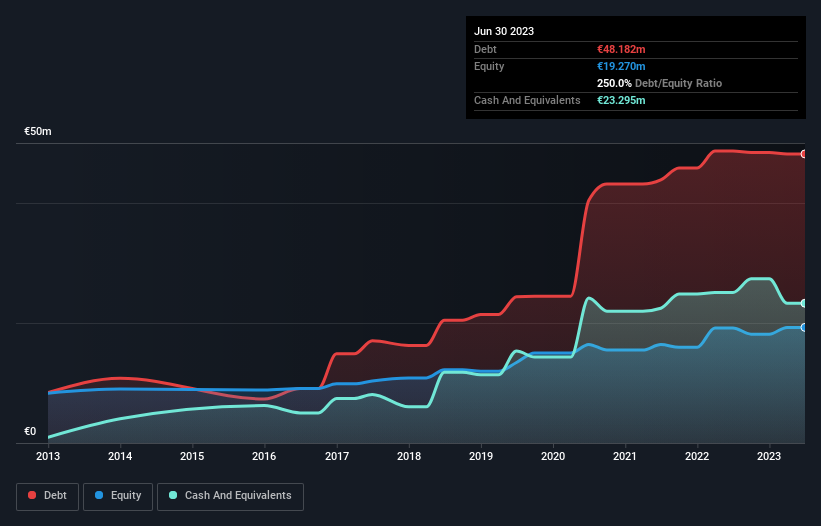Click the blue Equity legend dot

click(x=98, y=495)
